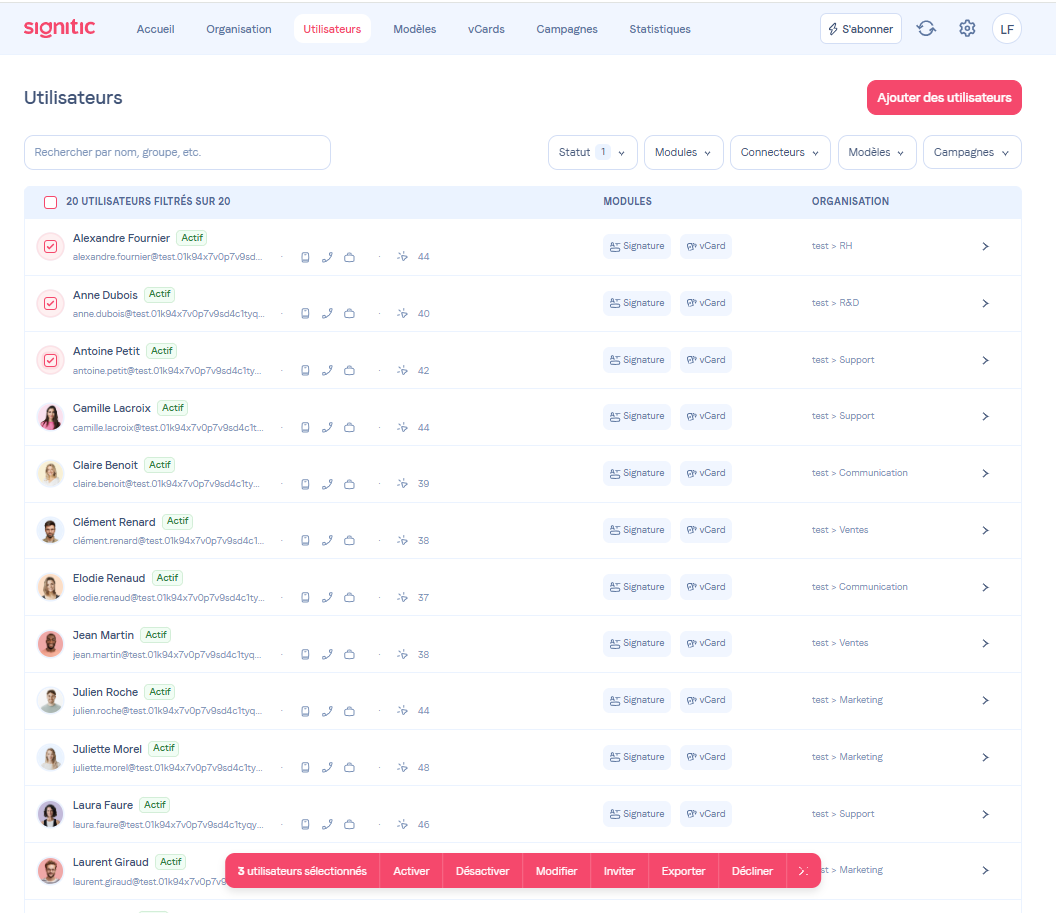
Task: Click "test > R&D" organisation text
Action: coord(835,303)
